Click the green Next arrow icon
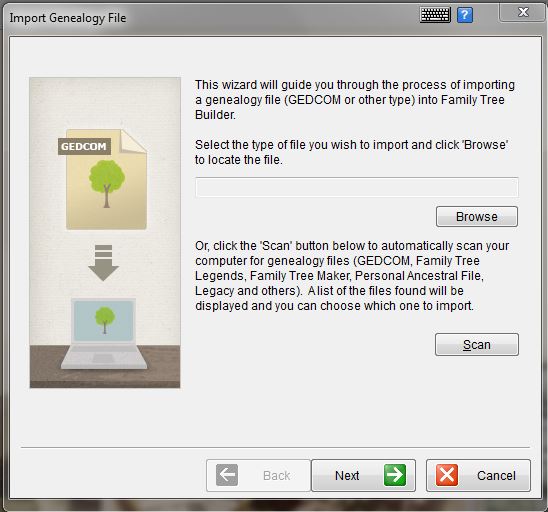Screen dimensions: 548x512 click(395, 475)
